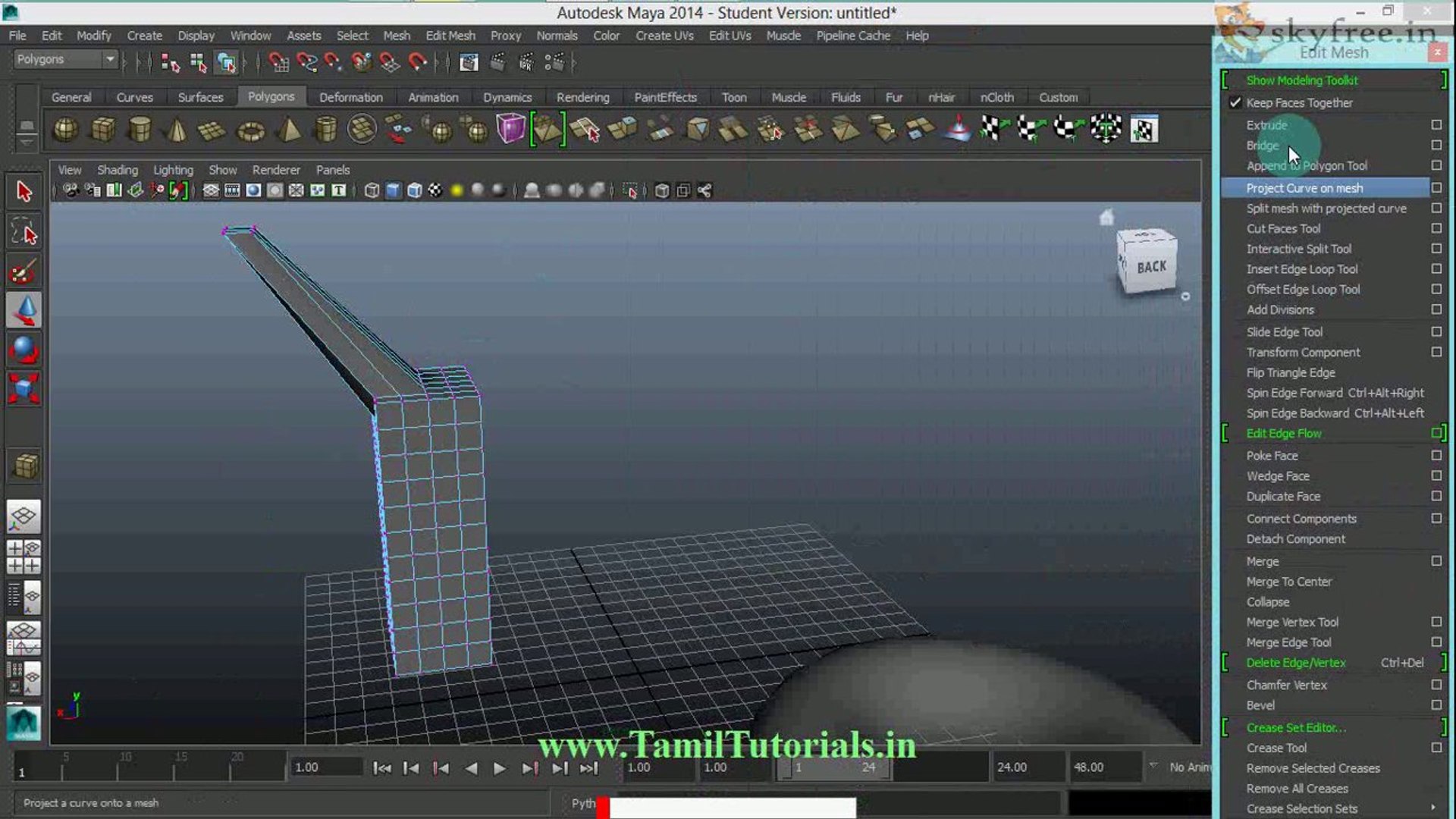Switch to the Deformation shelf tab
This screenshot has width=1456, height=819.
point(350,97)
